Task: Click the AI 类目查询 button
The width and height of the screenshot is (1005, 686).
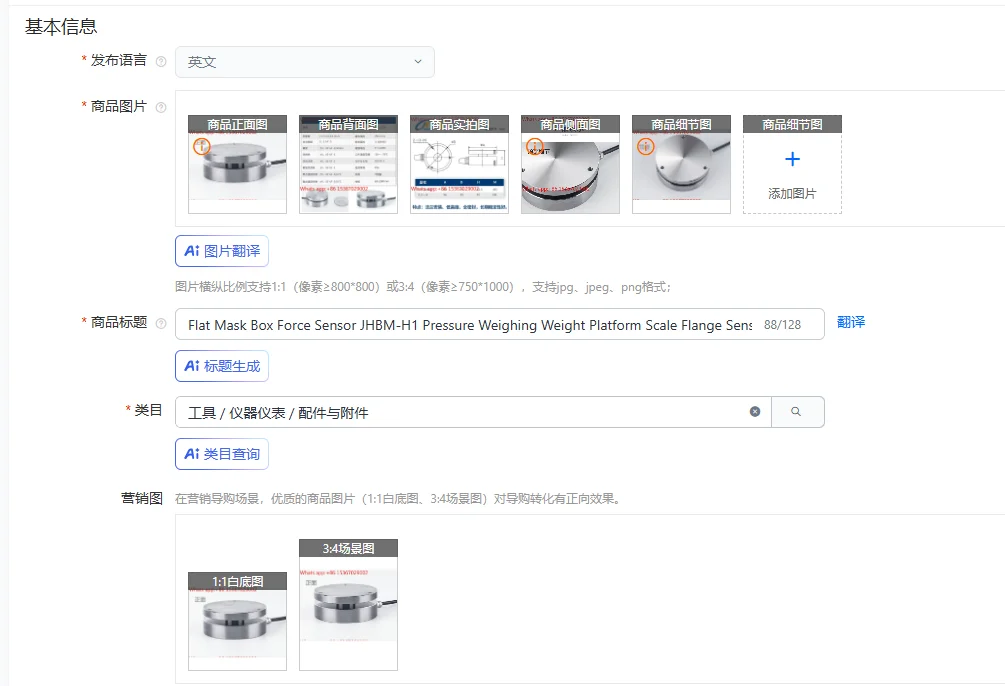Action: click(222, 454)
